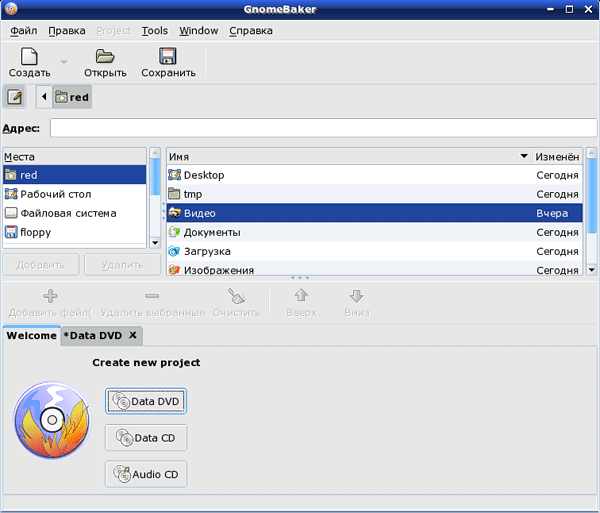The width and height of the screenshot is (600, 513).
Task: Click the Data DVD project button
Action: [146, 401]
